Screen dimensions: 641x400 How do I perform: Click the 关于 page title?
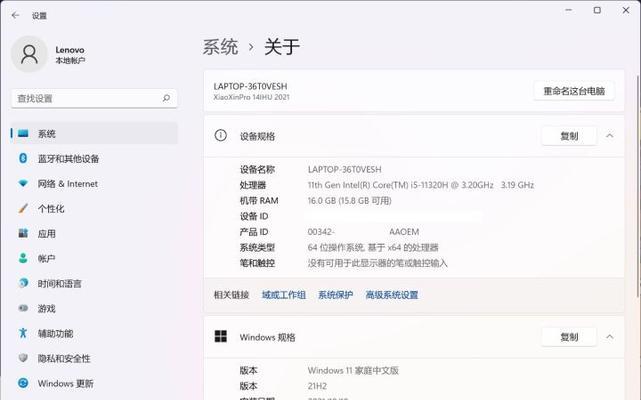pos(282,47)
